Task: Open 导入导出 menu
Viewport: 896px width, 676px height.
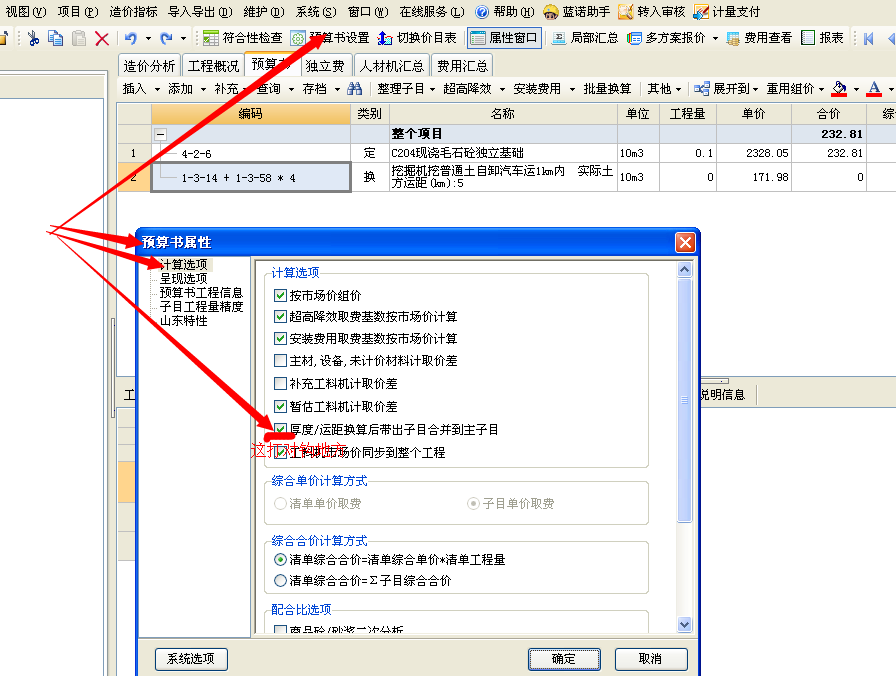Action: tap(201, 11)
